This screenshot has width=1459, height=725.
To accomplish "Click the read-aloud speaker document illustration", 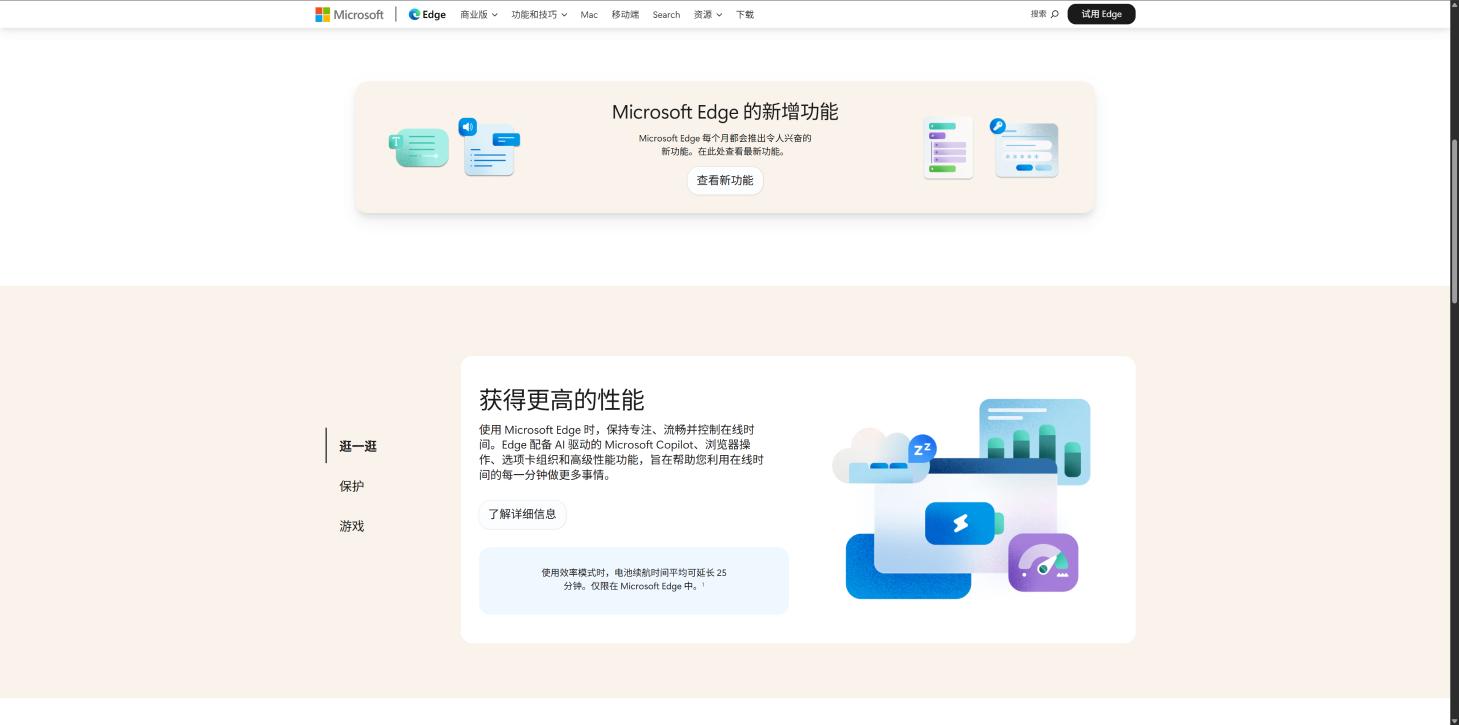I will 489,147.
